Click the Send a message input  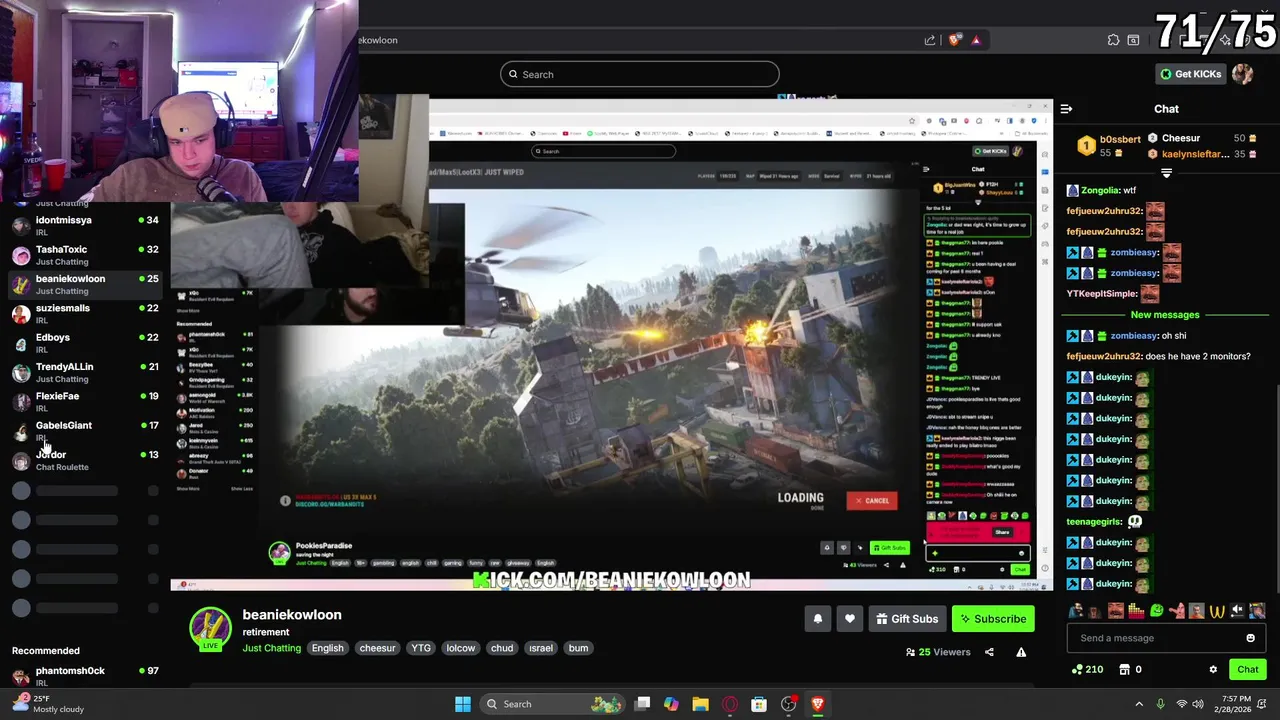1156,638
